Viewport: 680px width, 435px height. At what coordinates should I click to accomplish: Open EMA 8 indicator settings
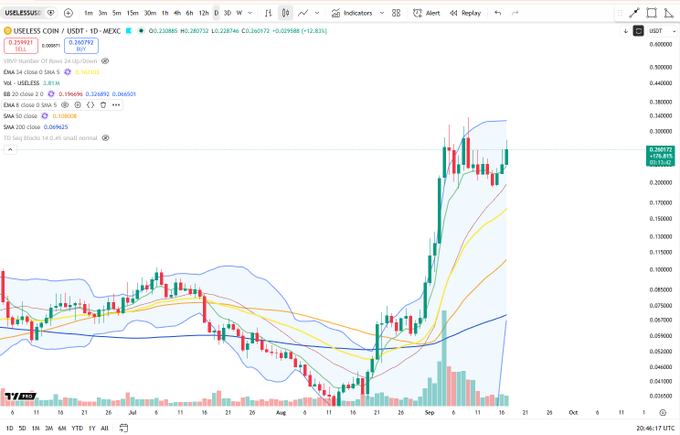pos(78,105)
